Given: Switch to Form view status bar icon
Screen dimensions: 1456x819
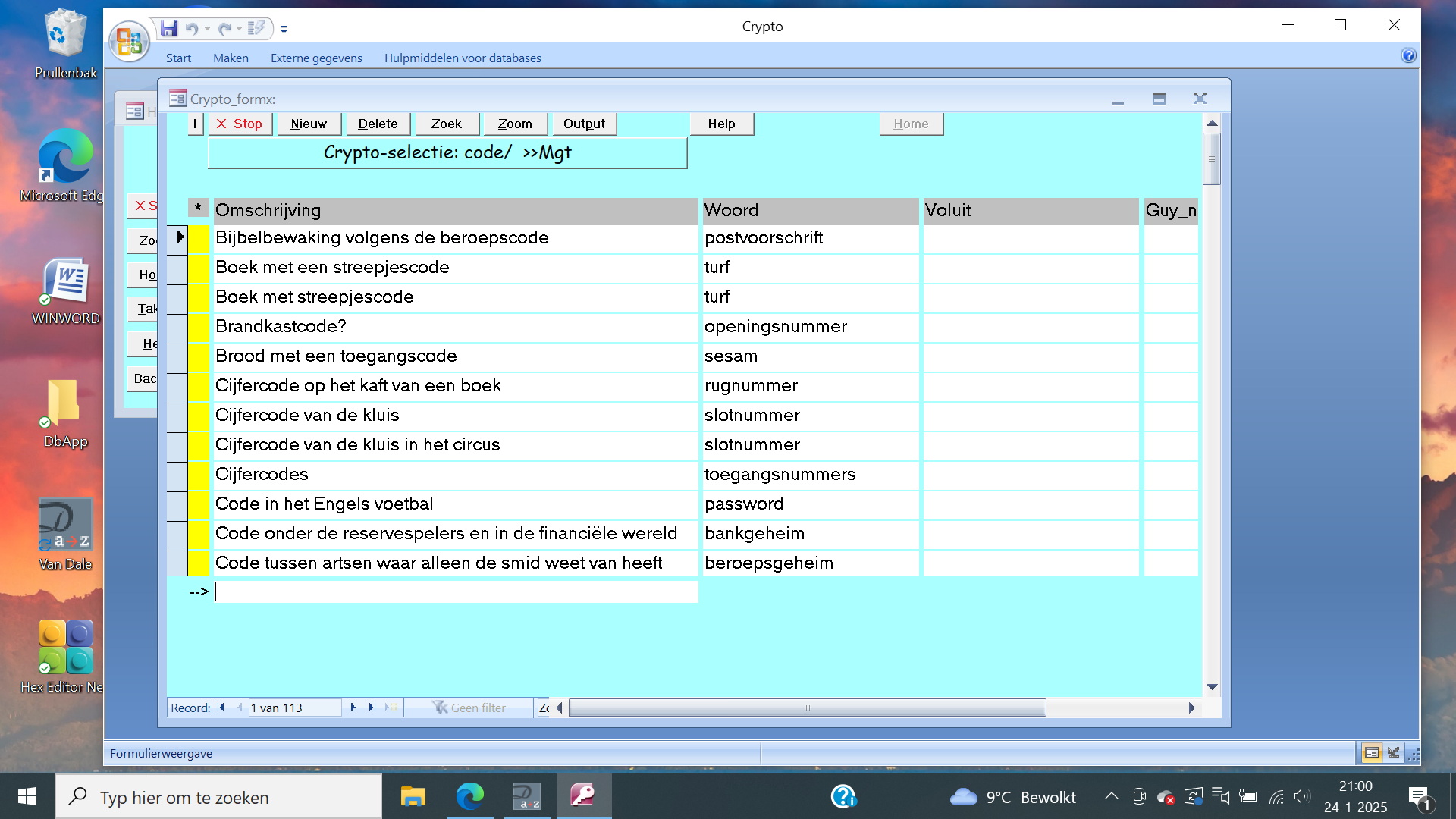Looking at the screenshot, I should [1371, 753].
